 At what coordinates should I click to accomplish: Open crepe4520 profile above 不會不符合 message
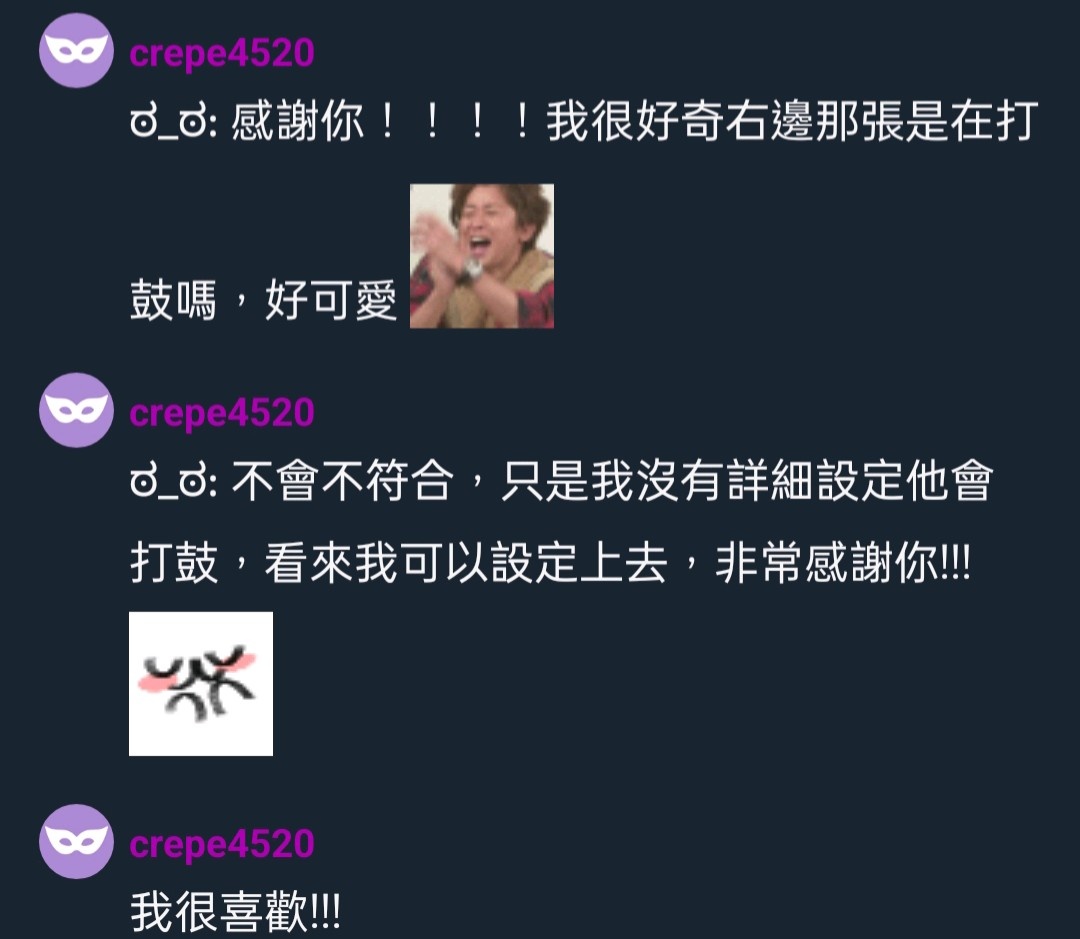tap(222, 412)
